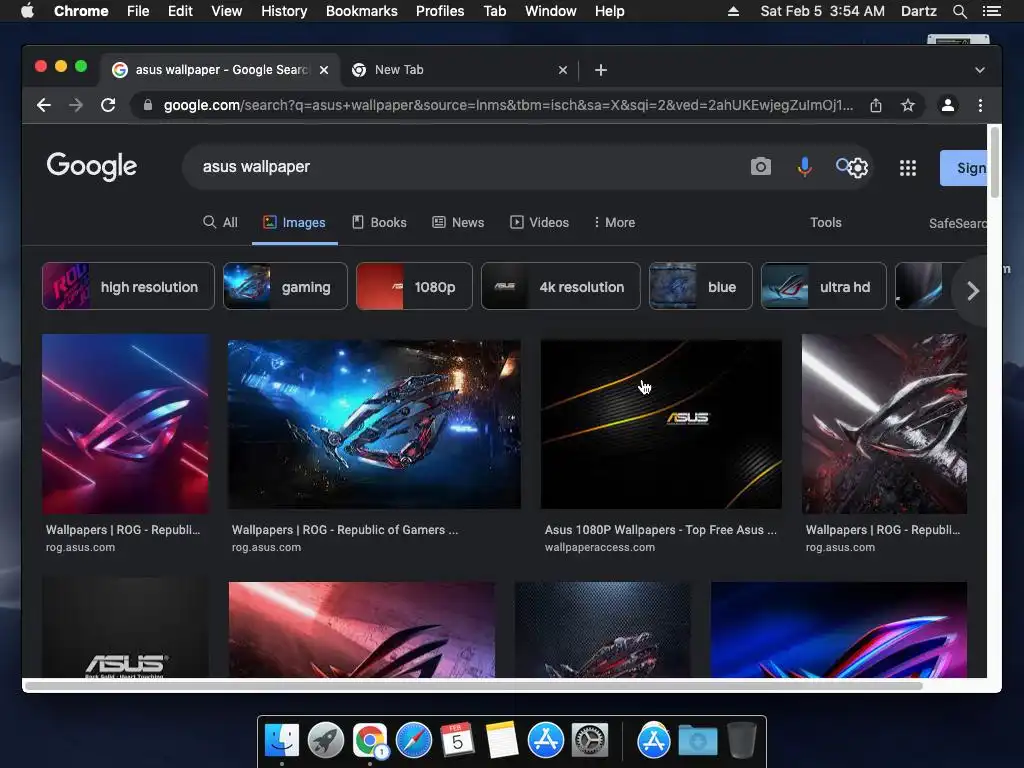Filter by the 1080p chip

414,286
